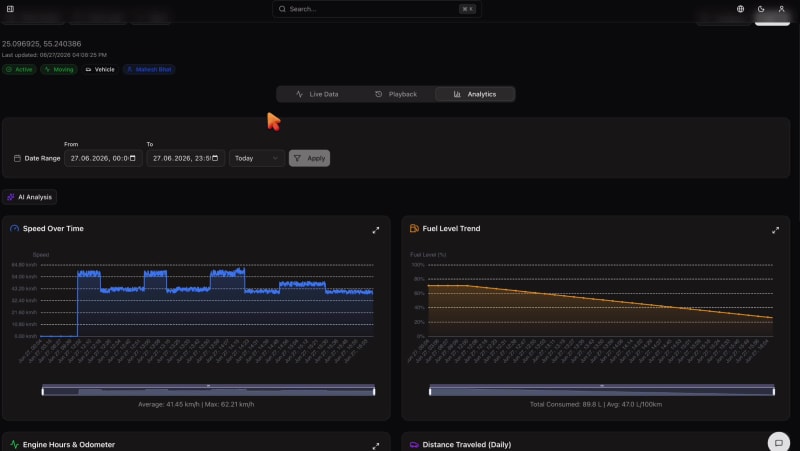The width and height of the screenshot is (800, 451).
Task: Click the Vehicle type badge
Action: coord(100,69)
